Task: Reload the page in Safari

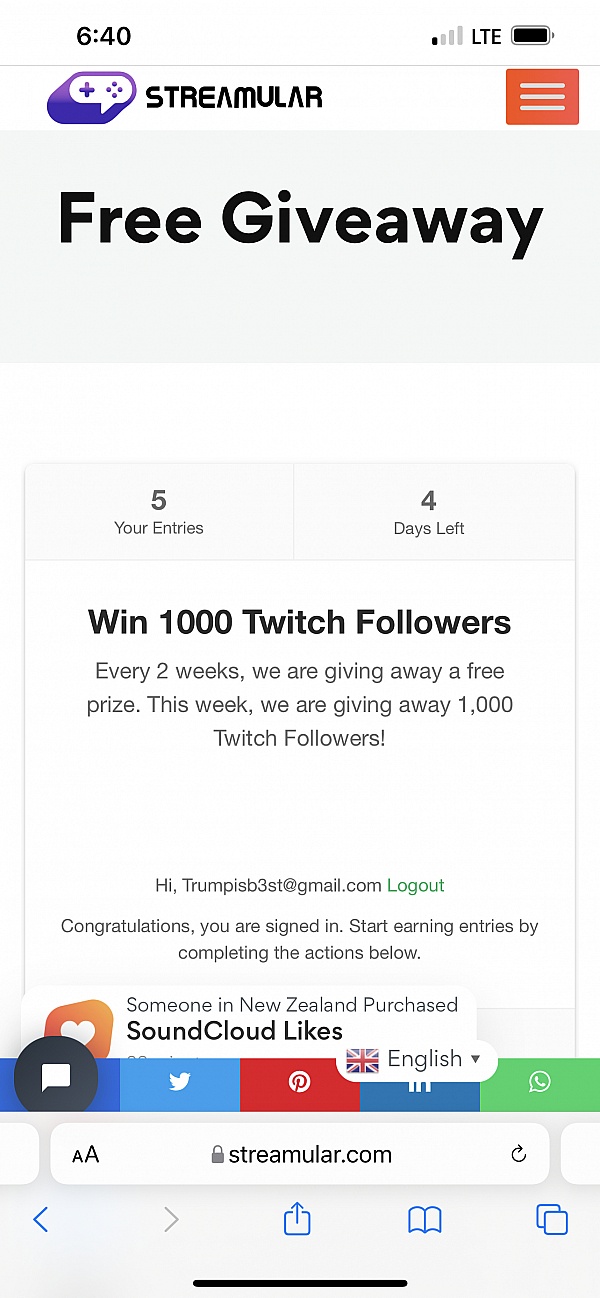Action: (518, 1155)
